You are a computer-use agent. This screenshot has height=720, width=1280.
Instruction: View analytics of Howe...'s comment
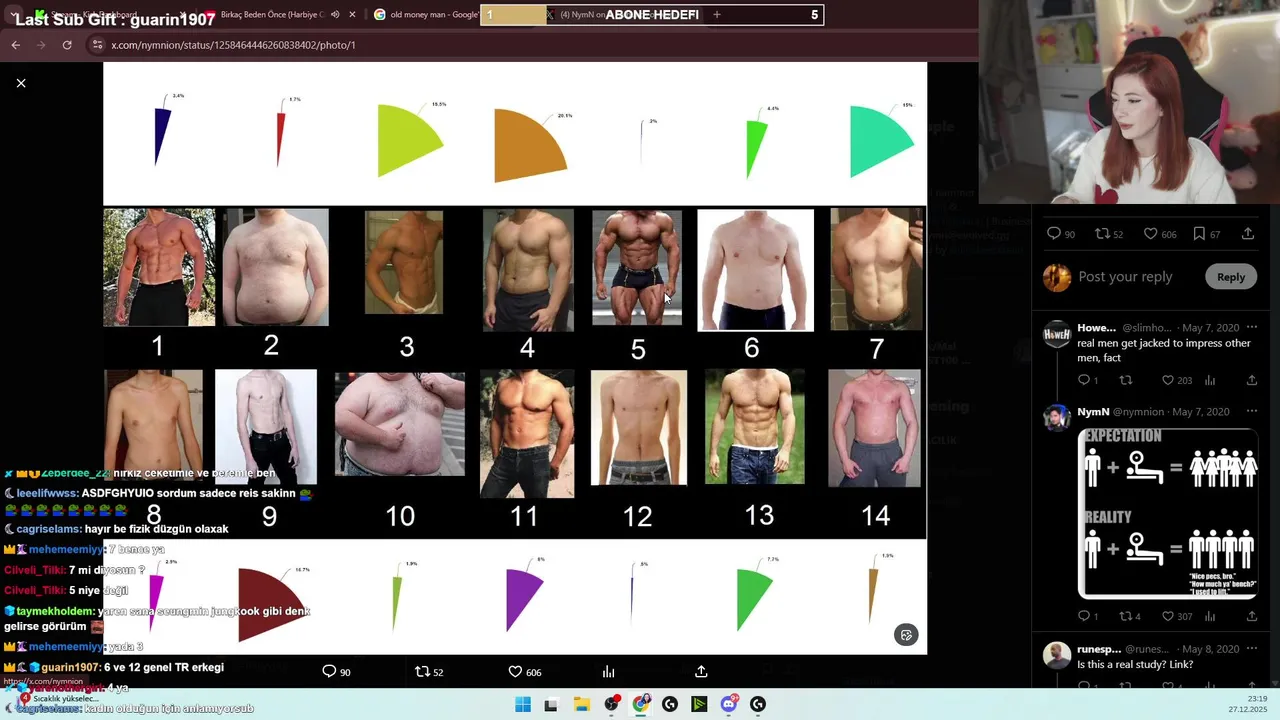pyautogui.click(x=1210, y=380)
